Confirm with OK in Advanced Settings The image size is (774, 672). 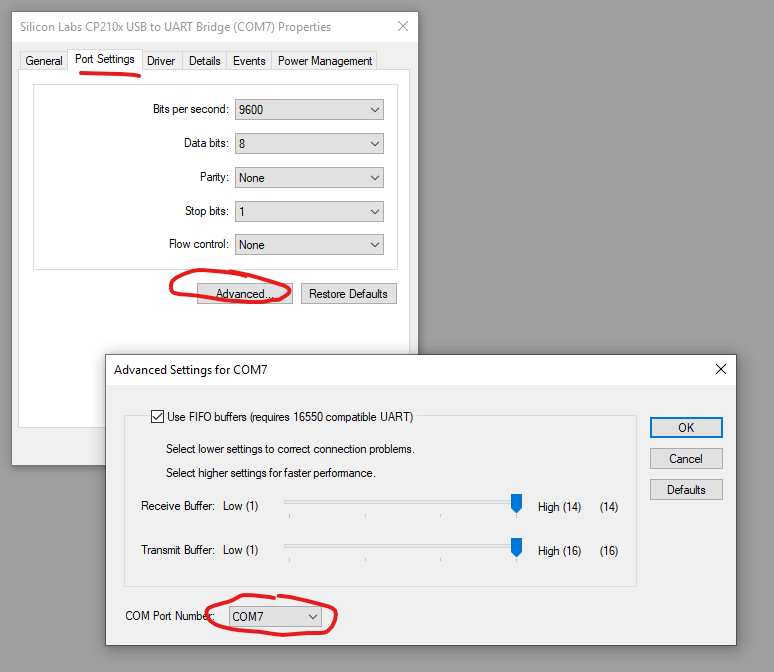pos(686,428)
